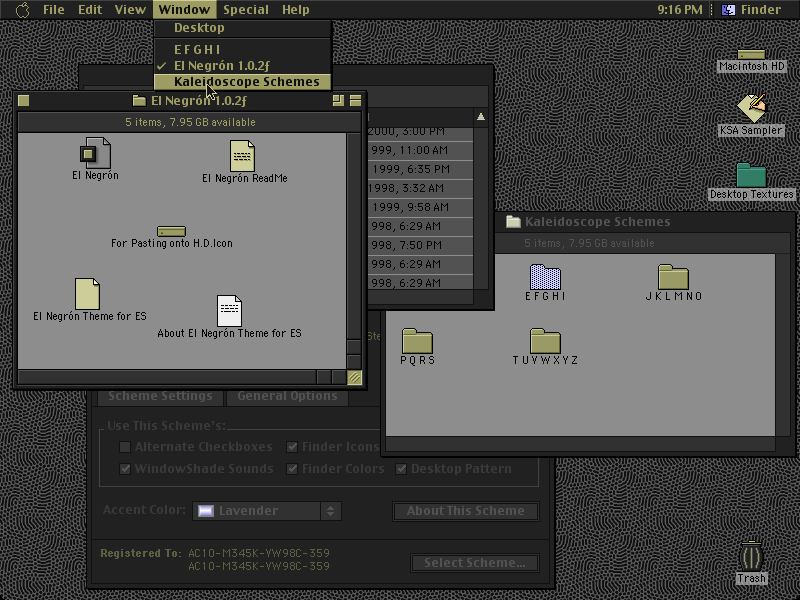Image resolution: width=800 pixels, height=600 pixels.
Task: Click the Select Scheme... button
Action: [x=474, y=563]
